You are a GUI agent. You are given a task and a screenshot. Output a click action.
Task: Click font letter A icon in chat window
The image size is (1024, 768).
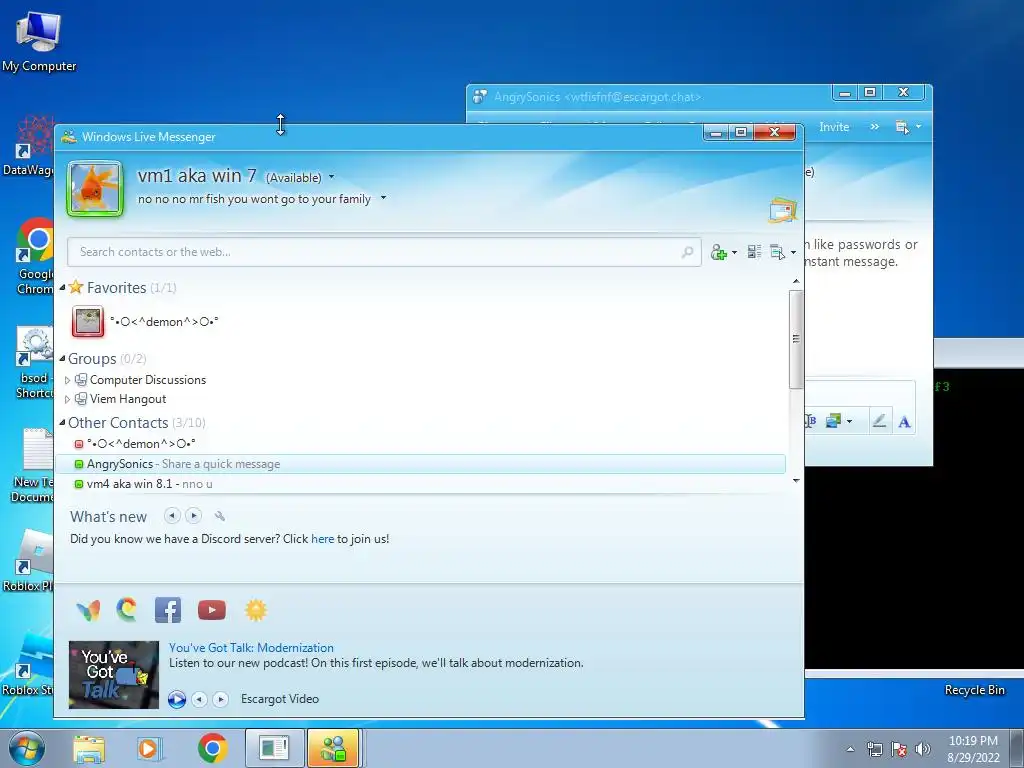pyautogui.click(x=904, y=422)
